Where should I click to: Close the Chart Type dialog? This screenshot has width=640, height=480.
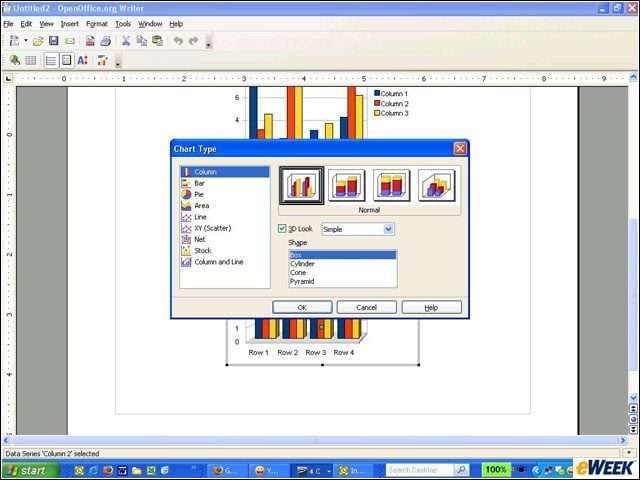pos(460,149)
